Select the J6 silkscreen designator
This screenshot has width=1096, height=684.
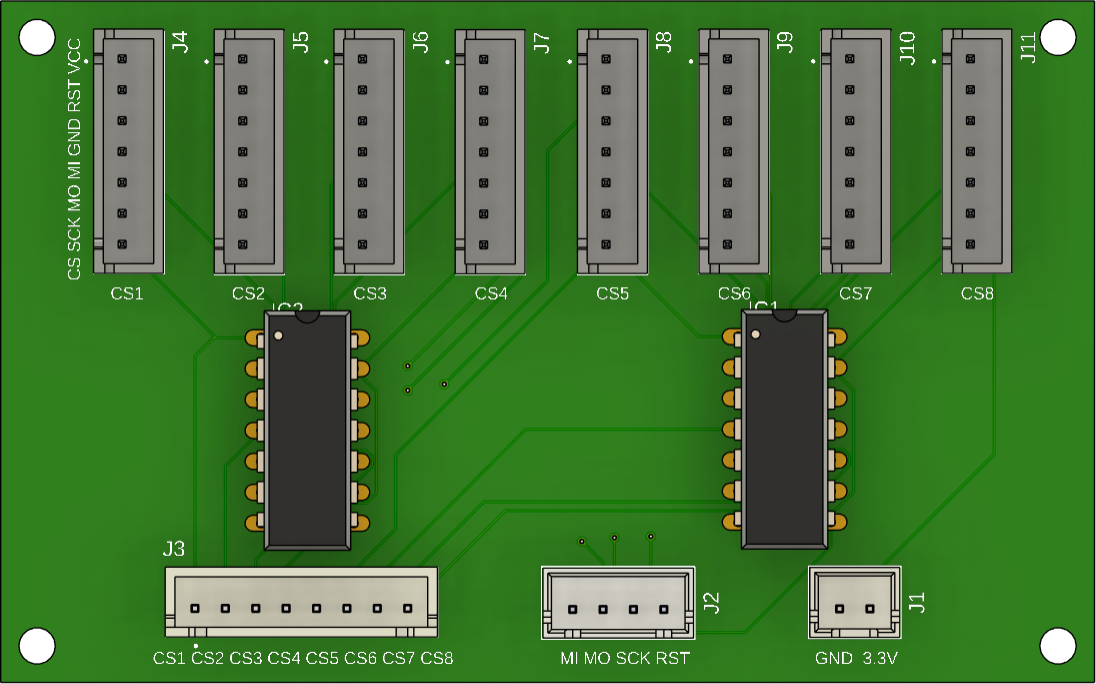[421, 42]
